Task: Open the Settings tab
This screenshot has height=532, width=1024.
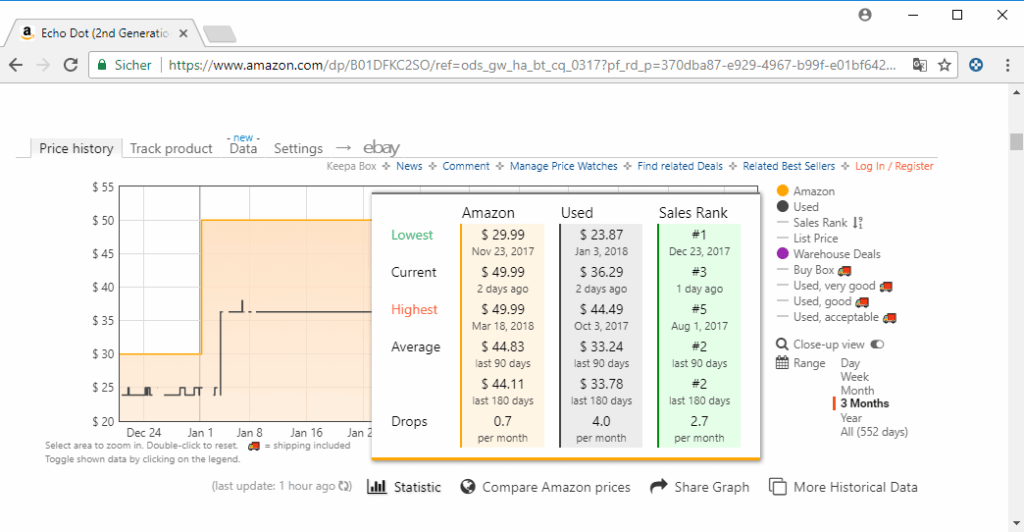Action: 298,148
